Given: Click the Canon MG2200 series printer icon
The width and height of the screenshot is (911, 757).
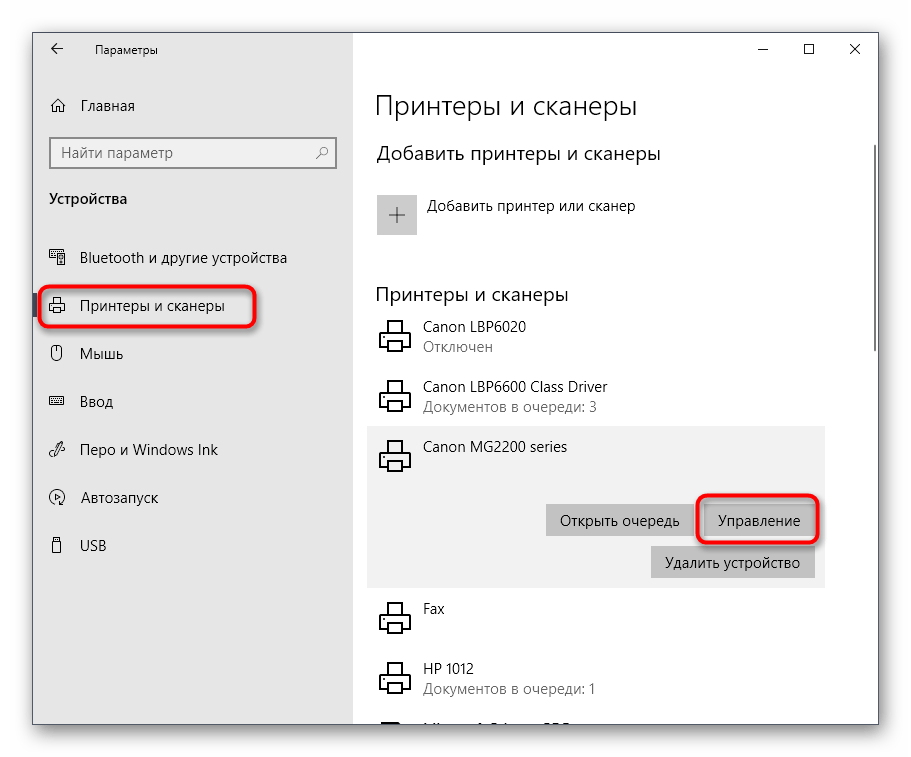Looking at the screenshot, I should (395, 456).
